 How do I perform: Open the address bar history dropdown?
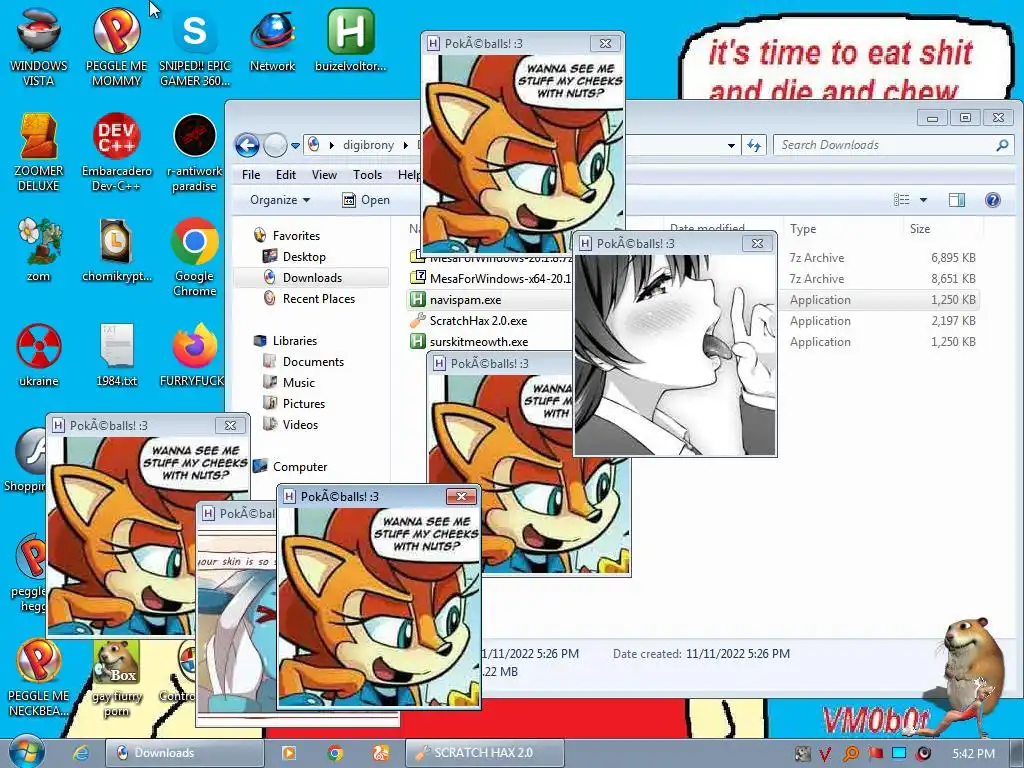point(731,146)
